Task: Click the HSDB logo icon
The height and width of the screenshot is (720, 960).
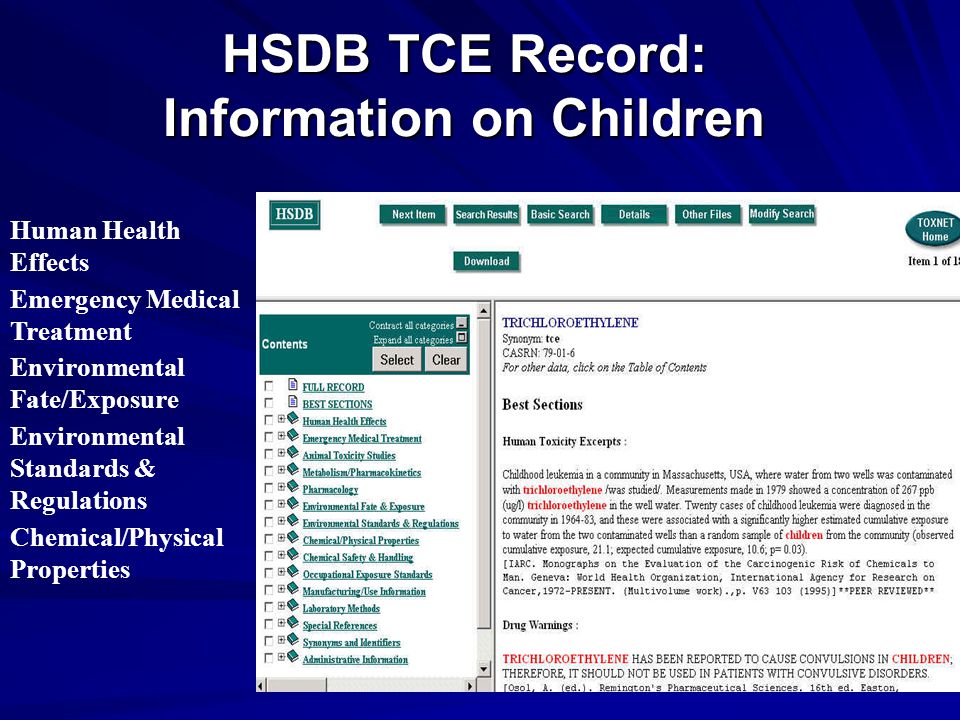Action: [x=294, y=214]
